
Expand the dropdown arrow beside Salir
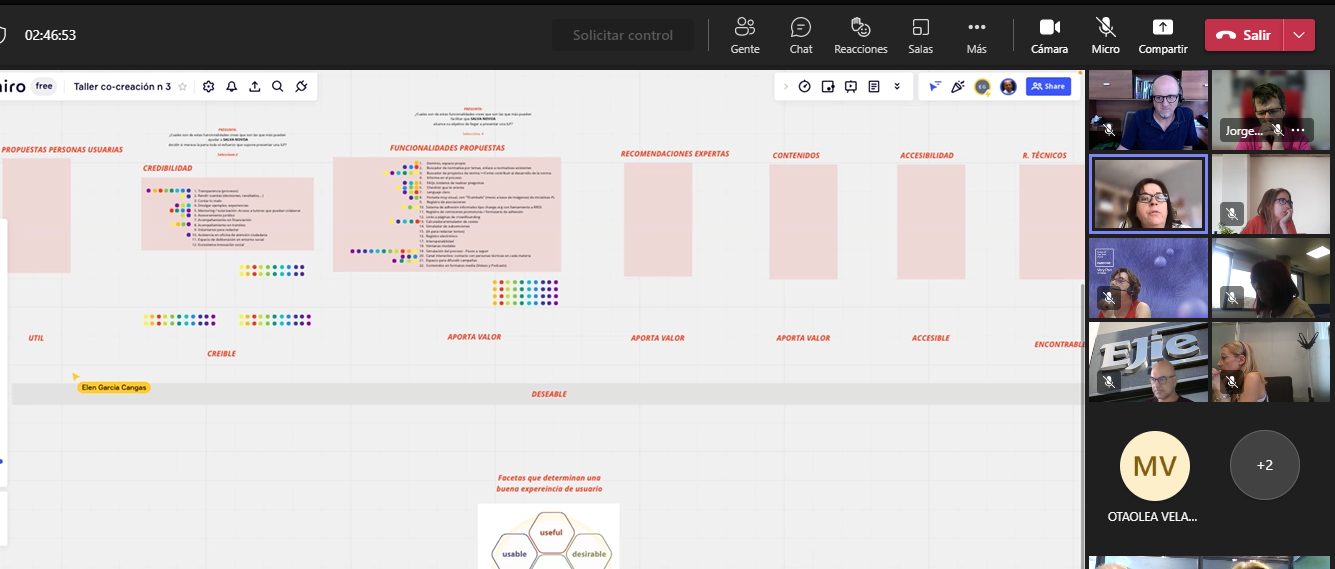tap(1298, 35)
